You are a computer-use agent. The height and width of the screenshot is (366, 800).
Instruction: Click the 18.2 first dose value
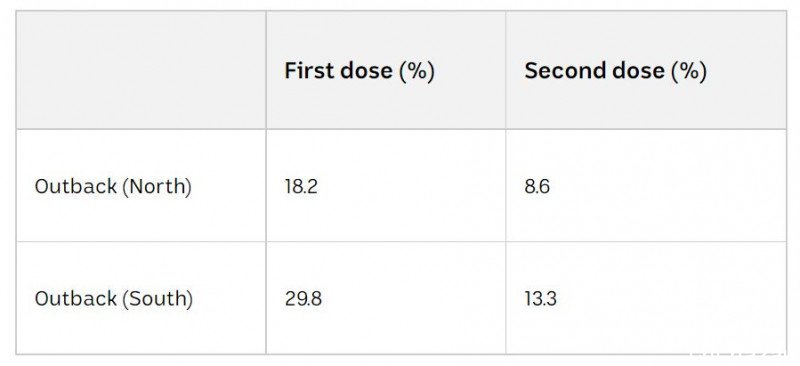pos(301,186)
